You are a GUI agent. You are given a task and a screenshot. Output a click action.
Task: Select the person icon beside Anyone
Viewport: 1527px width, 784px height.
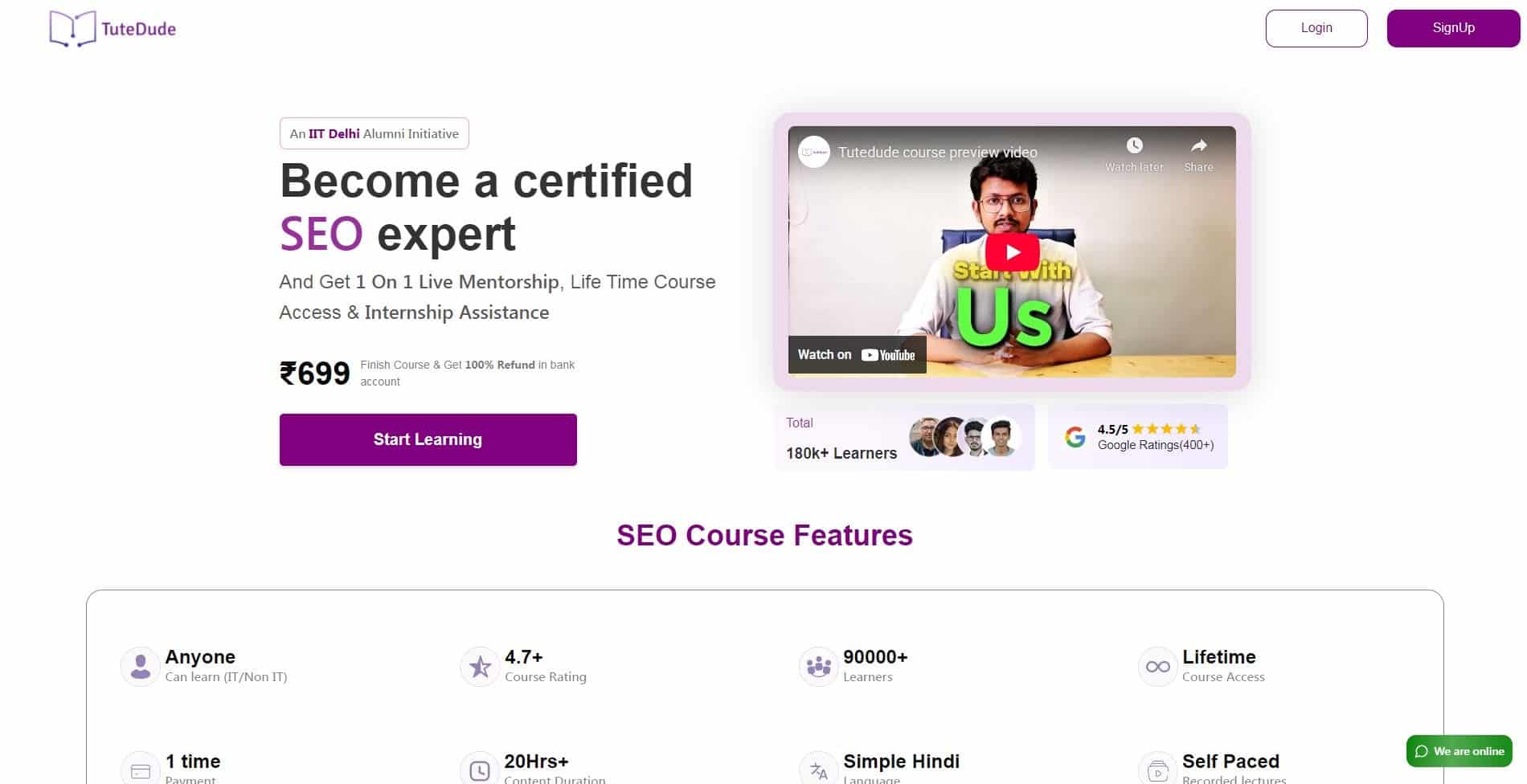pos(140,666)
